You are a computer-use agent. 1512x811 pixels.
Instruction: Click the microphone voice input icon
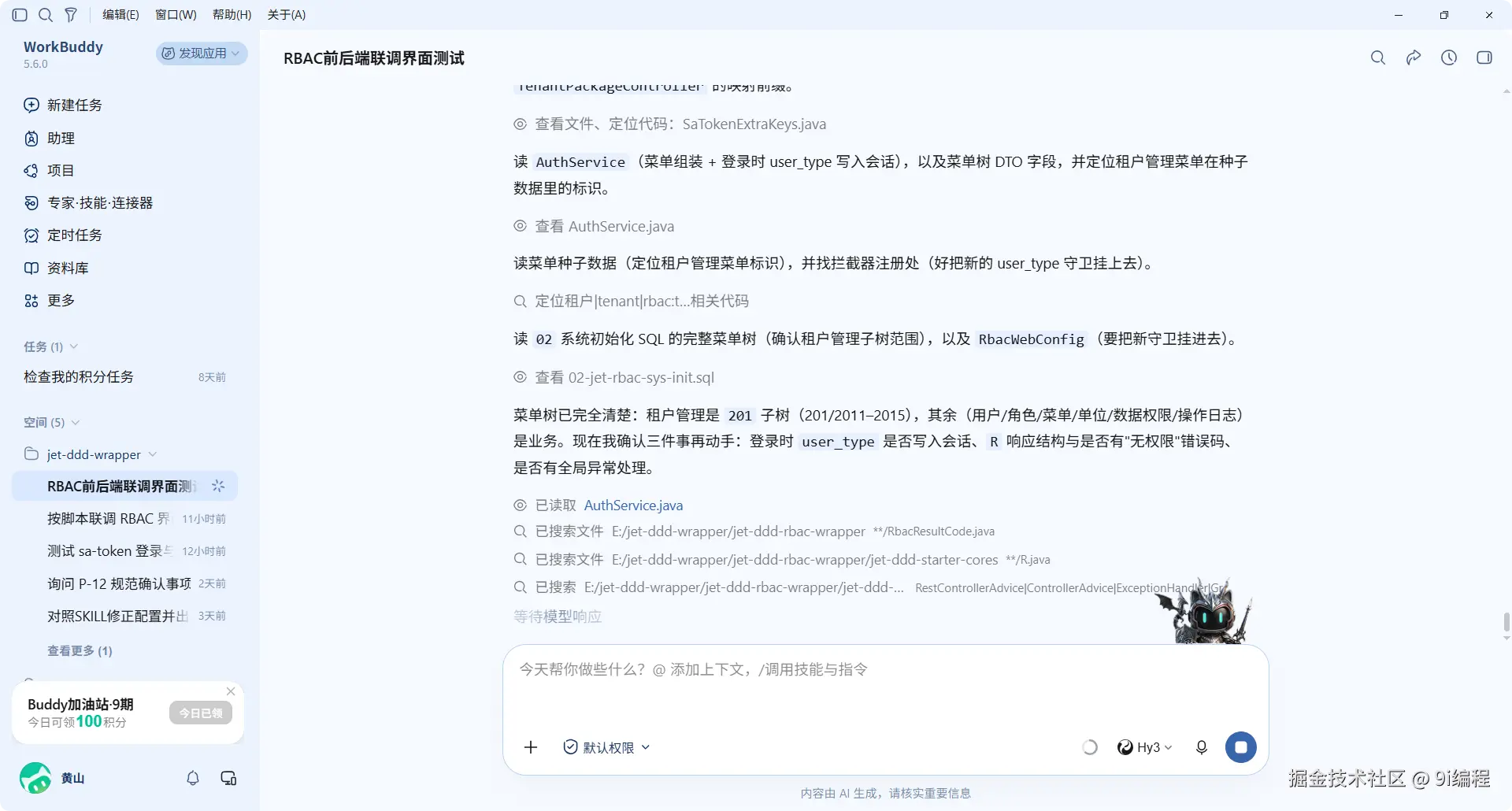click(1202, 747)
